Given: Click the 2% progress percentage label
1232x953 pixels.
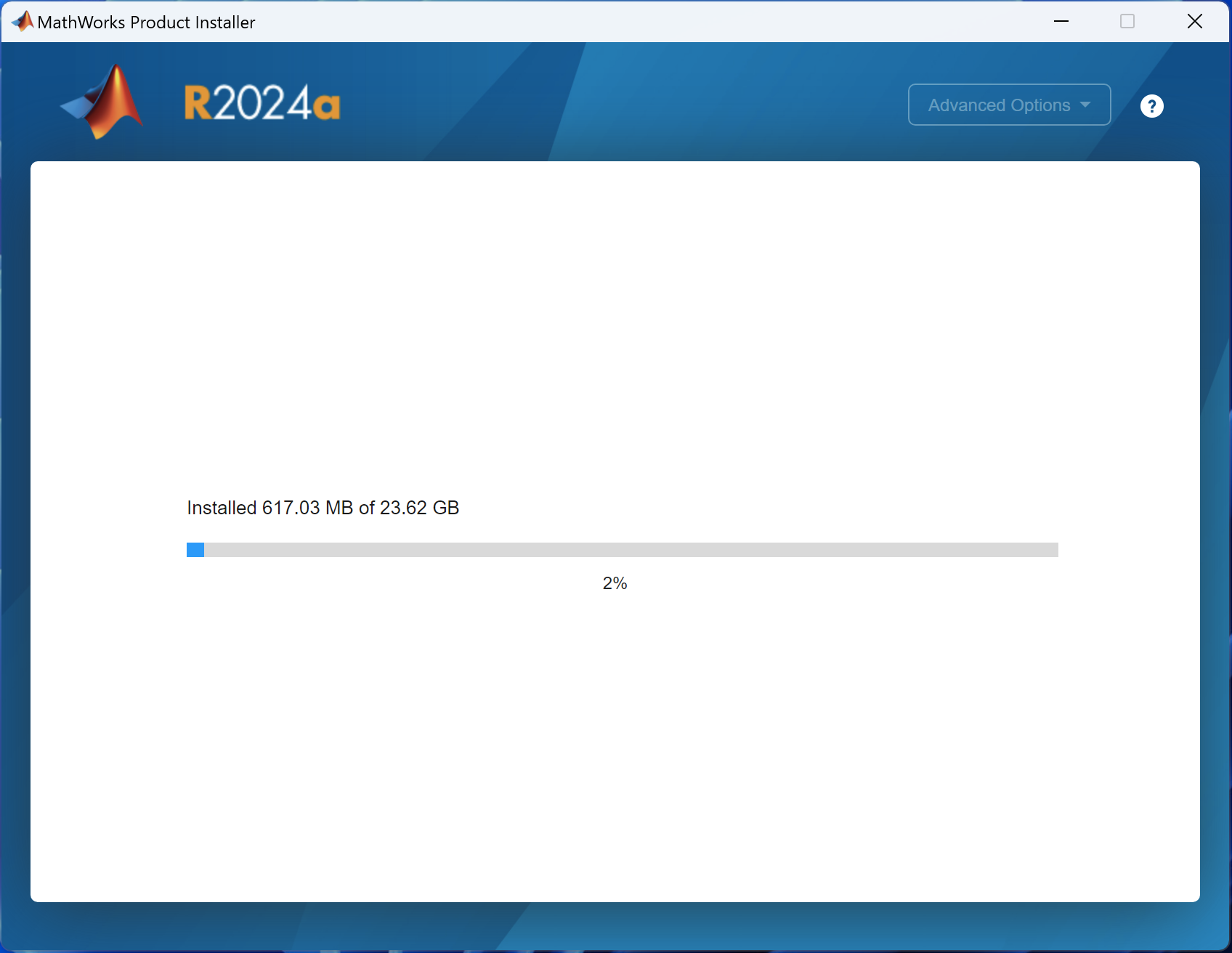Looking at the screenshot, I should click(x=615, y=583).
